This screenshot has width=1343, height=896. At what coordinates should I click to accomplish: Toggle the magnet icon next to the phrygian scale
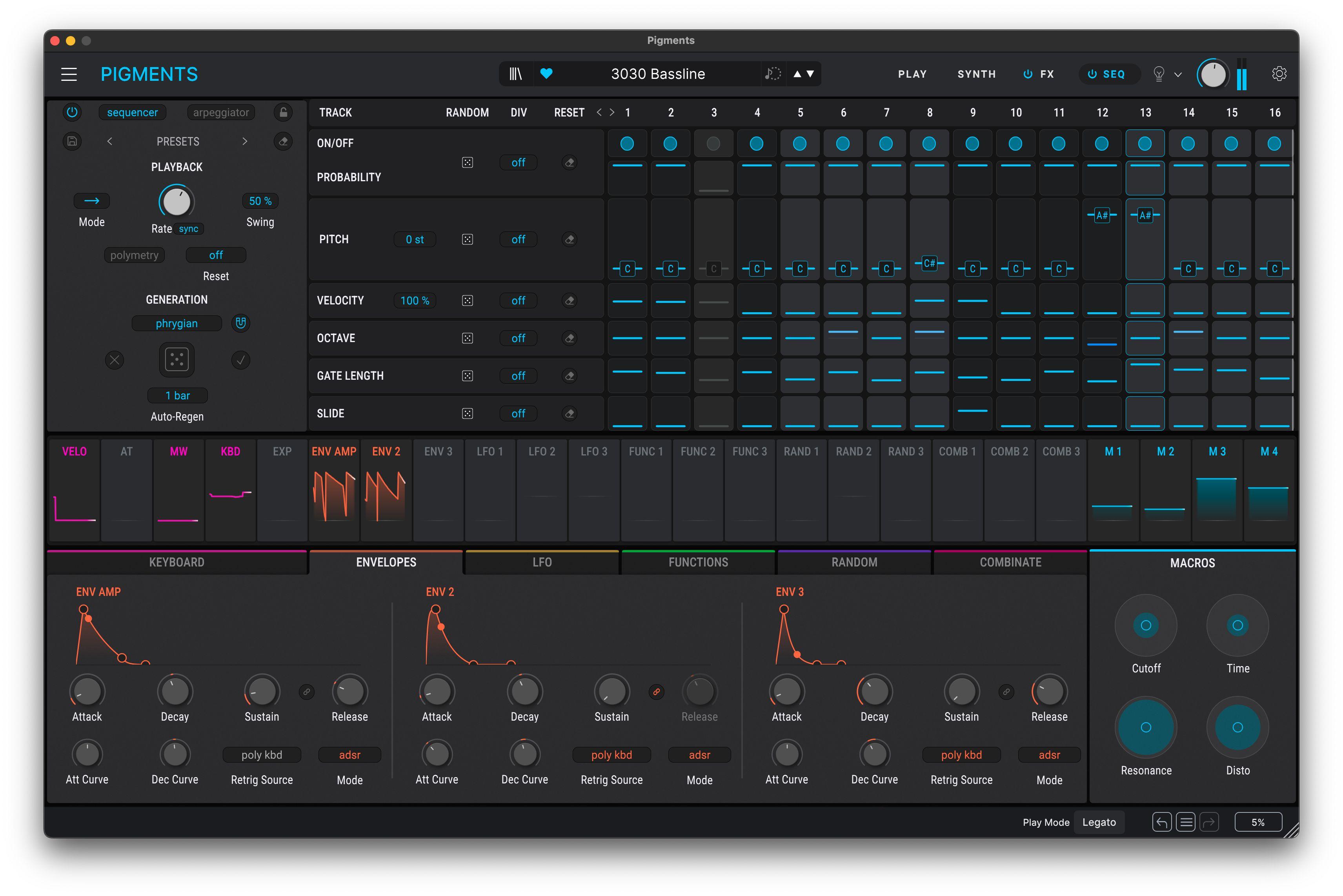click(x=240, y=323)
